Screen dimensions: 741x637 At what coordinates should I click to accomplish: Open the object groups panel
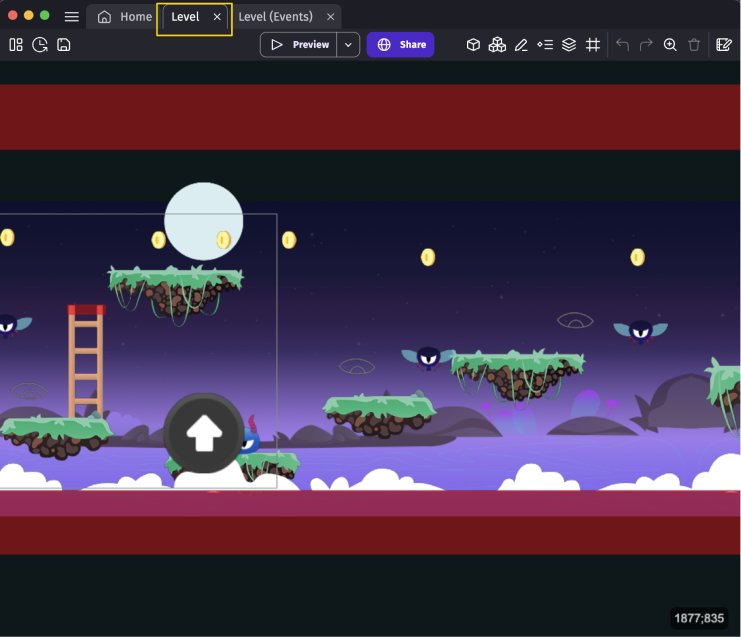pos(497,45)
